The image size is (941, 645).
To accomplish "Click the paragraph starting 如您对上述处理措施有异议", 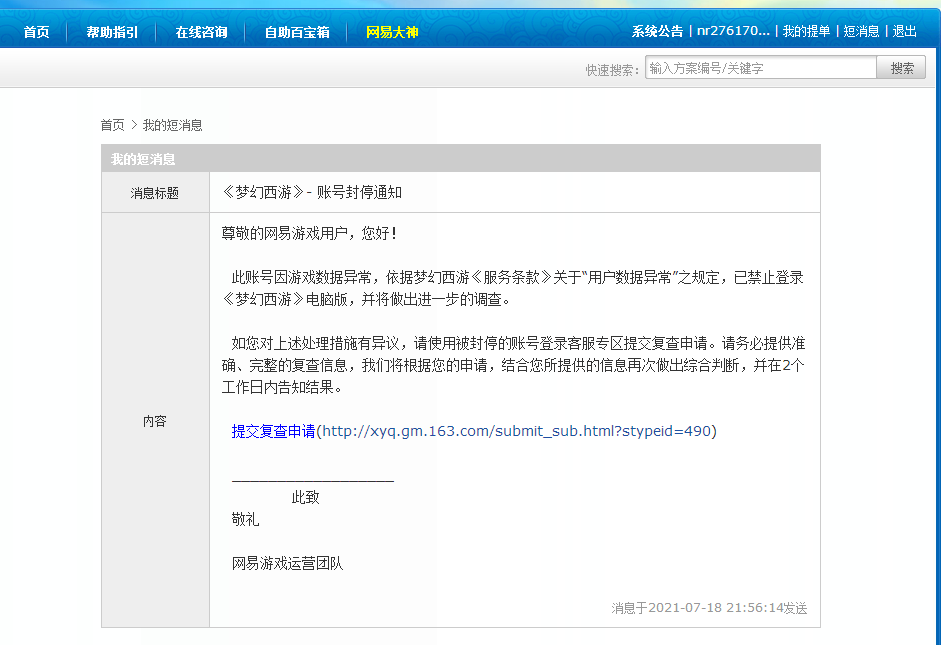I will (x=513, y=365).
